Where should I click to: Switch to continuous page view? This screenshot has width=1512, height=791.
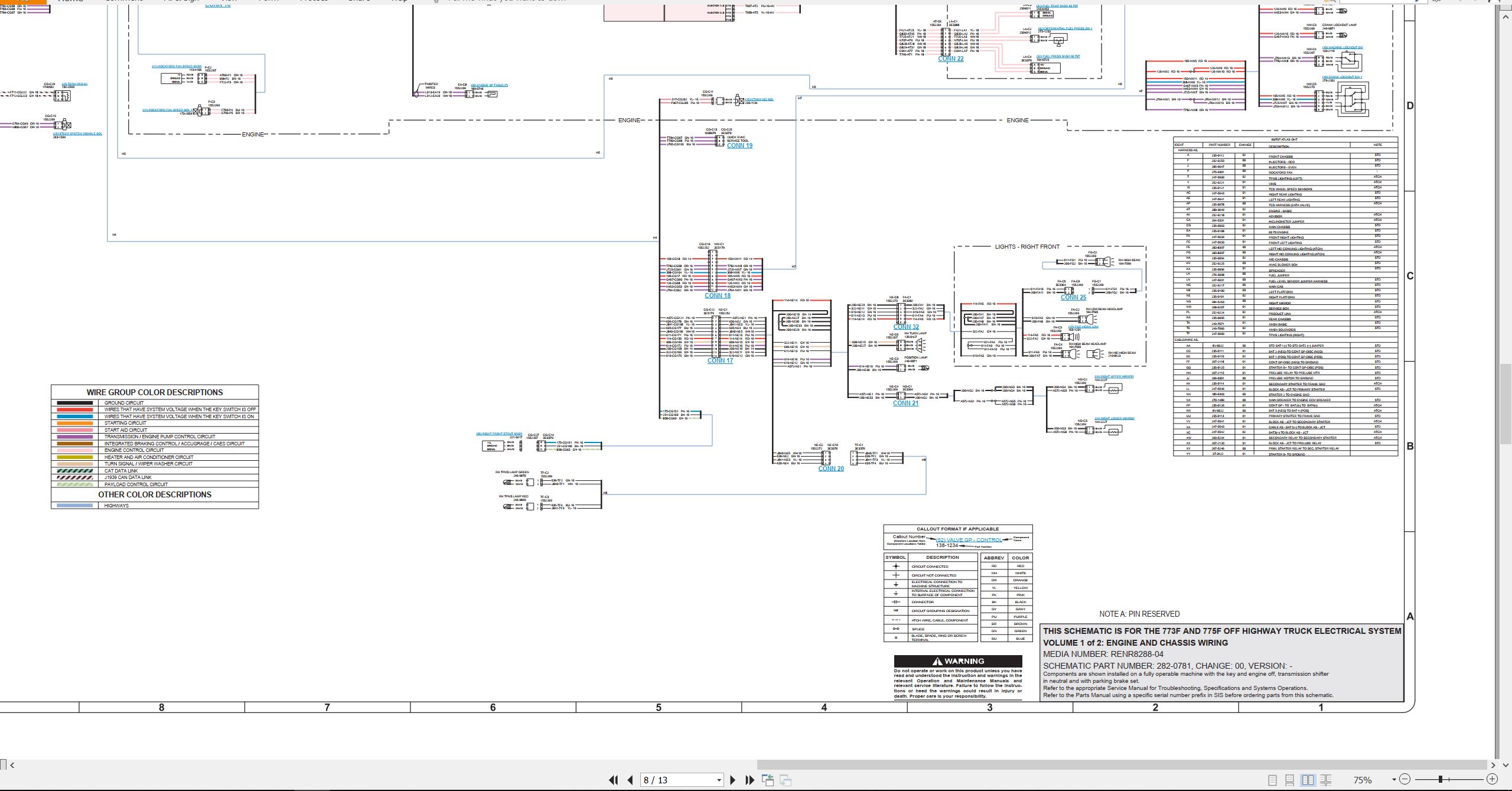pyautogui.click(x=1290, y=780)
